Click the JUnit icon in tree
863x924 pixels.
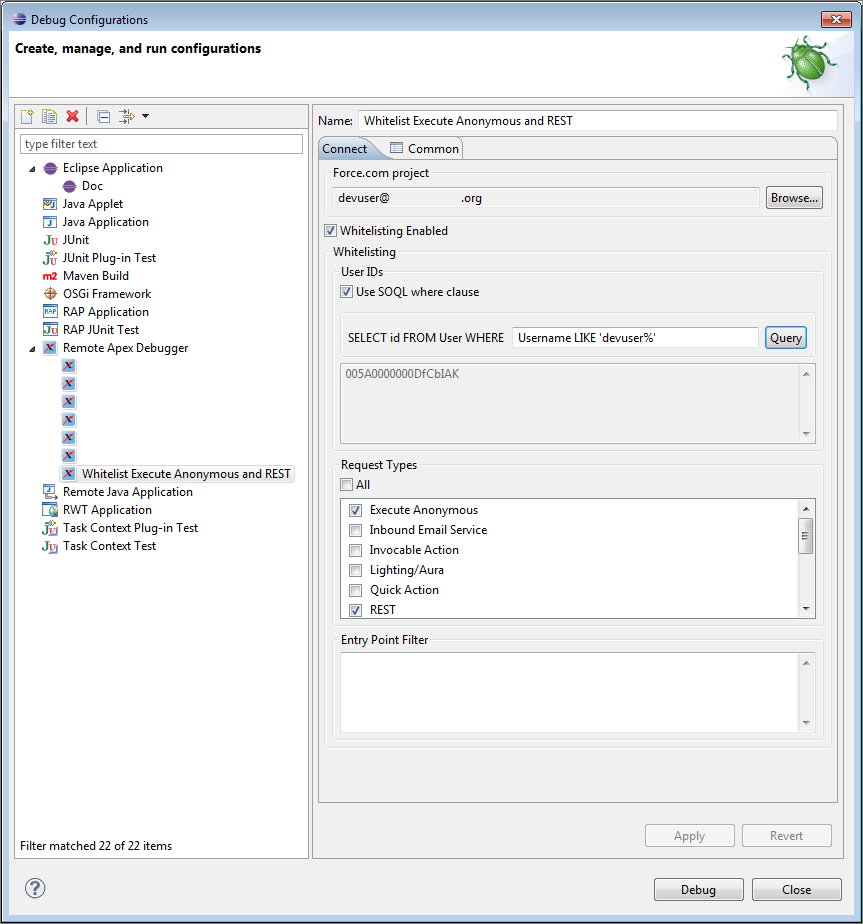50,240
